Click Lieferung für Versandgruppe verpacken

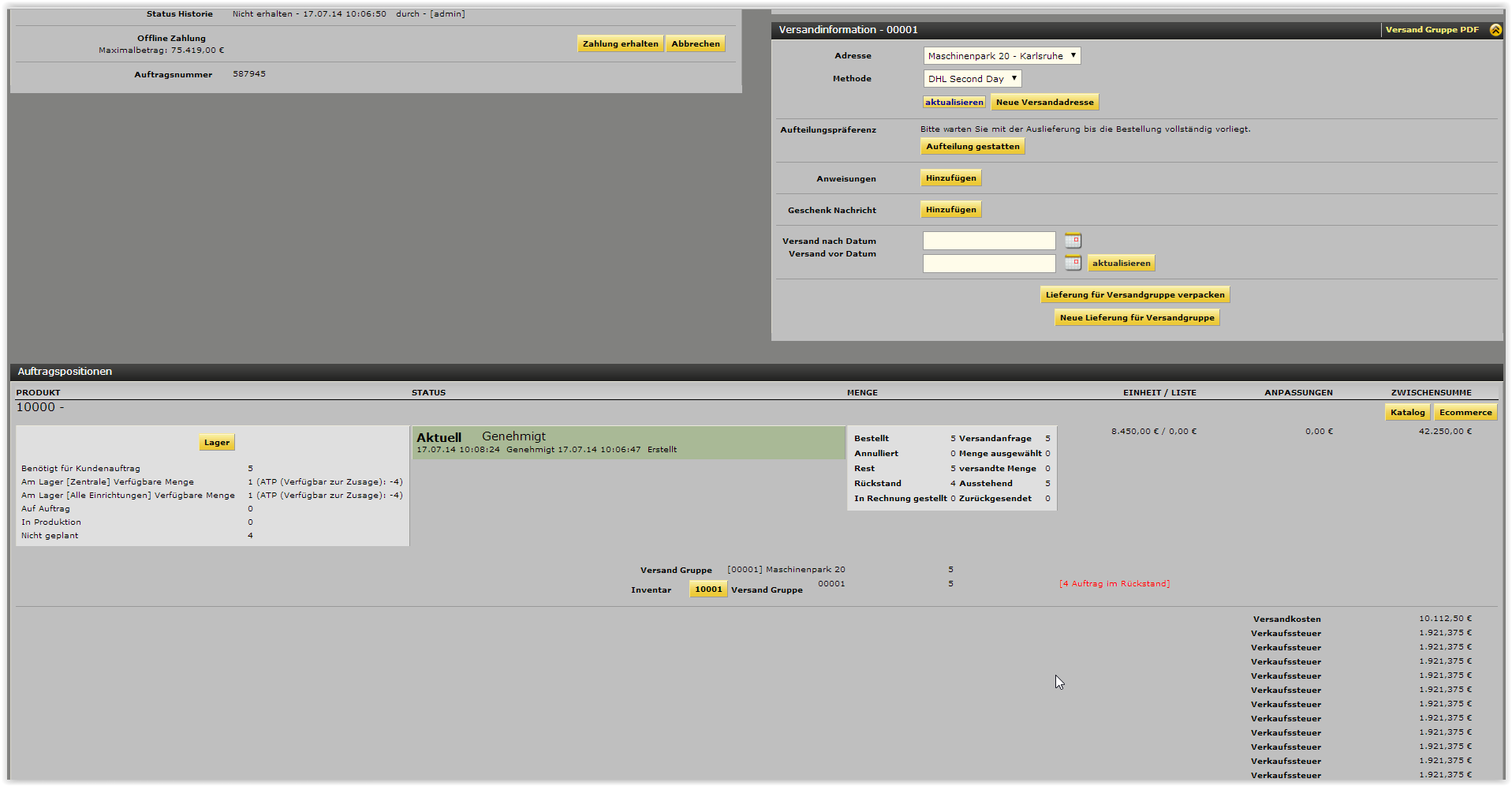coord(1134,295)
